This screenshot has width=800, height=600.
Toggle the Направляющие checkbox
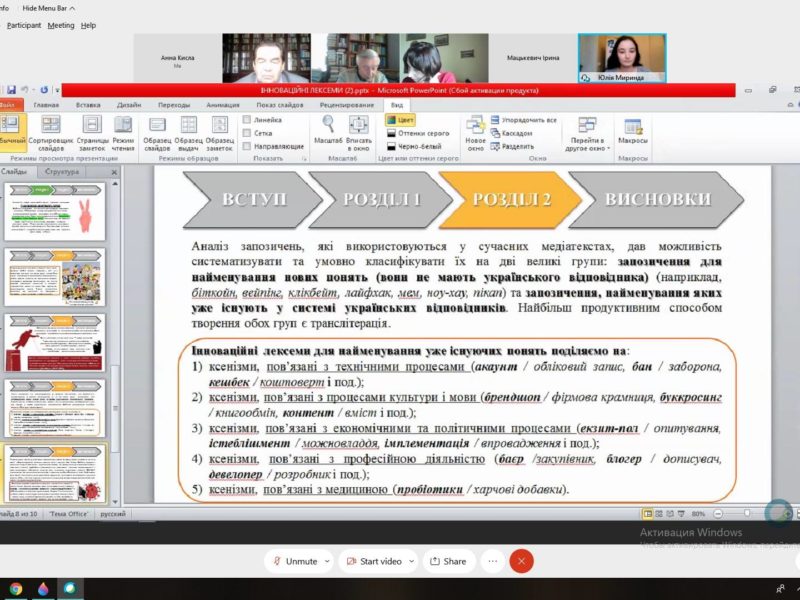coord(247,146)
